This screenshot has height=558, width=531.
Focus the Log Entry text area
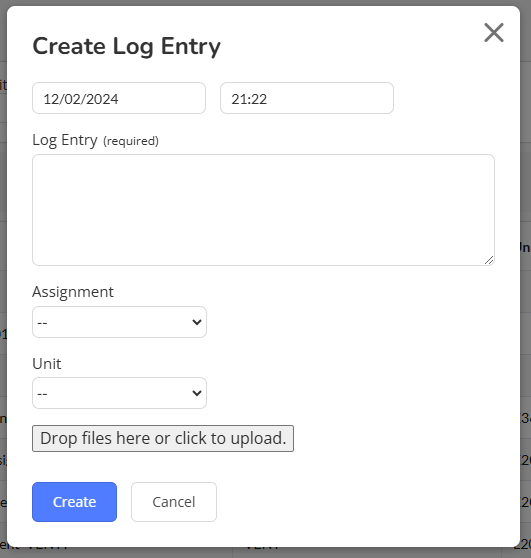click(263, 210)
